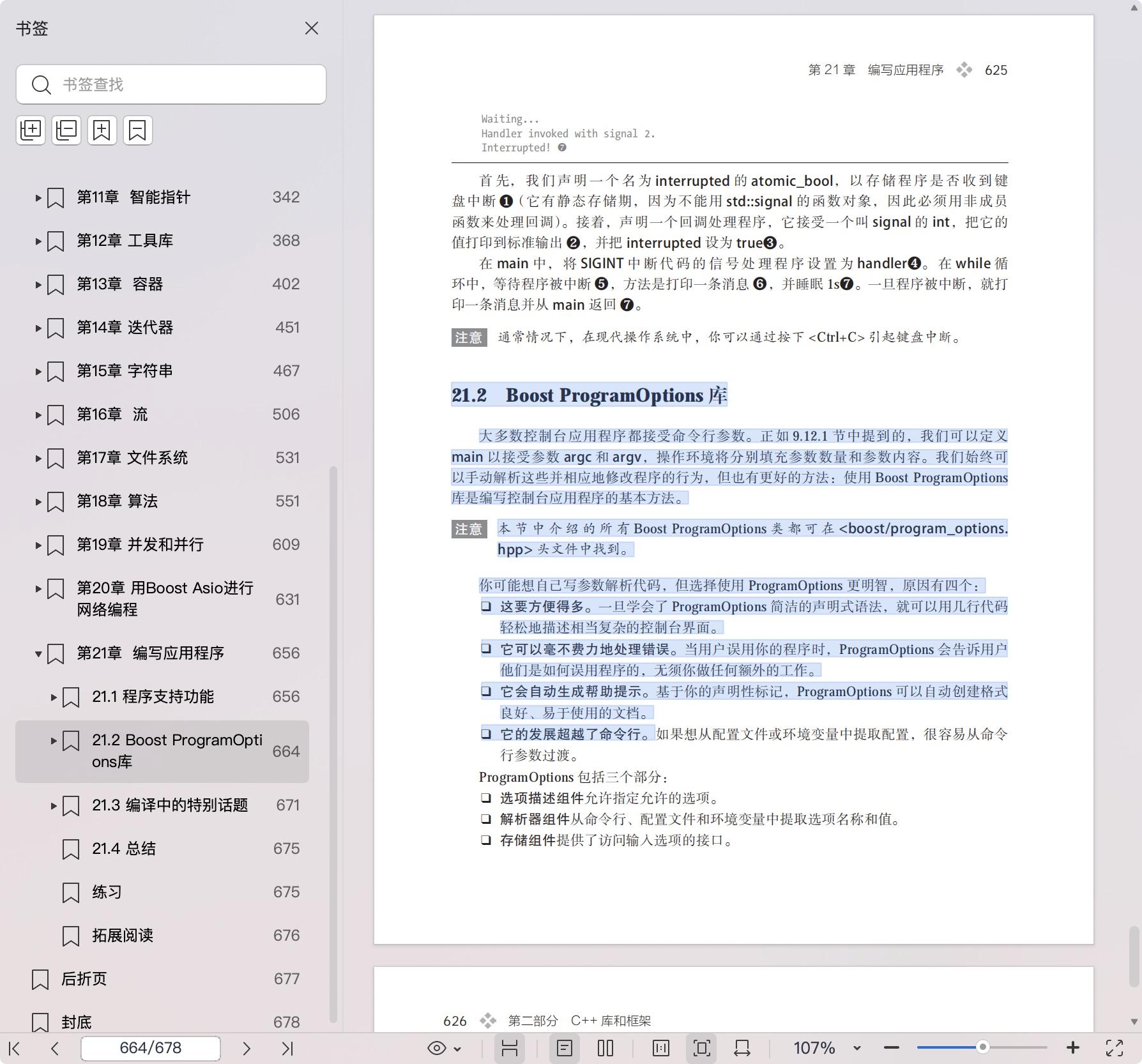Screen dimensions: 1142x1064
Task: Collapse all bookmarks button
Action: [x=66, y=130]
